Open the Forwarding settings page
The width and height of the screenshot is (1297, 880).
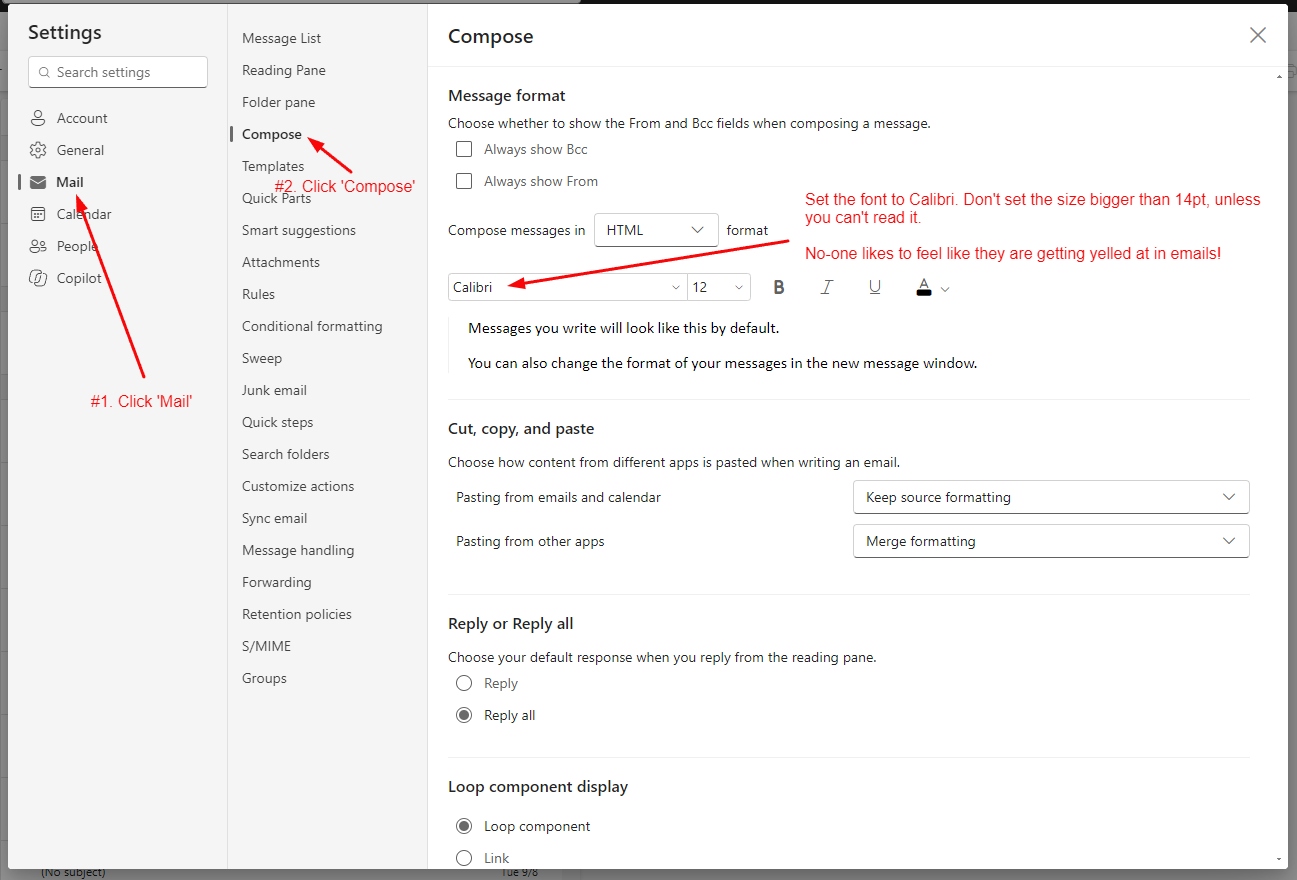[x=277, y=582]
